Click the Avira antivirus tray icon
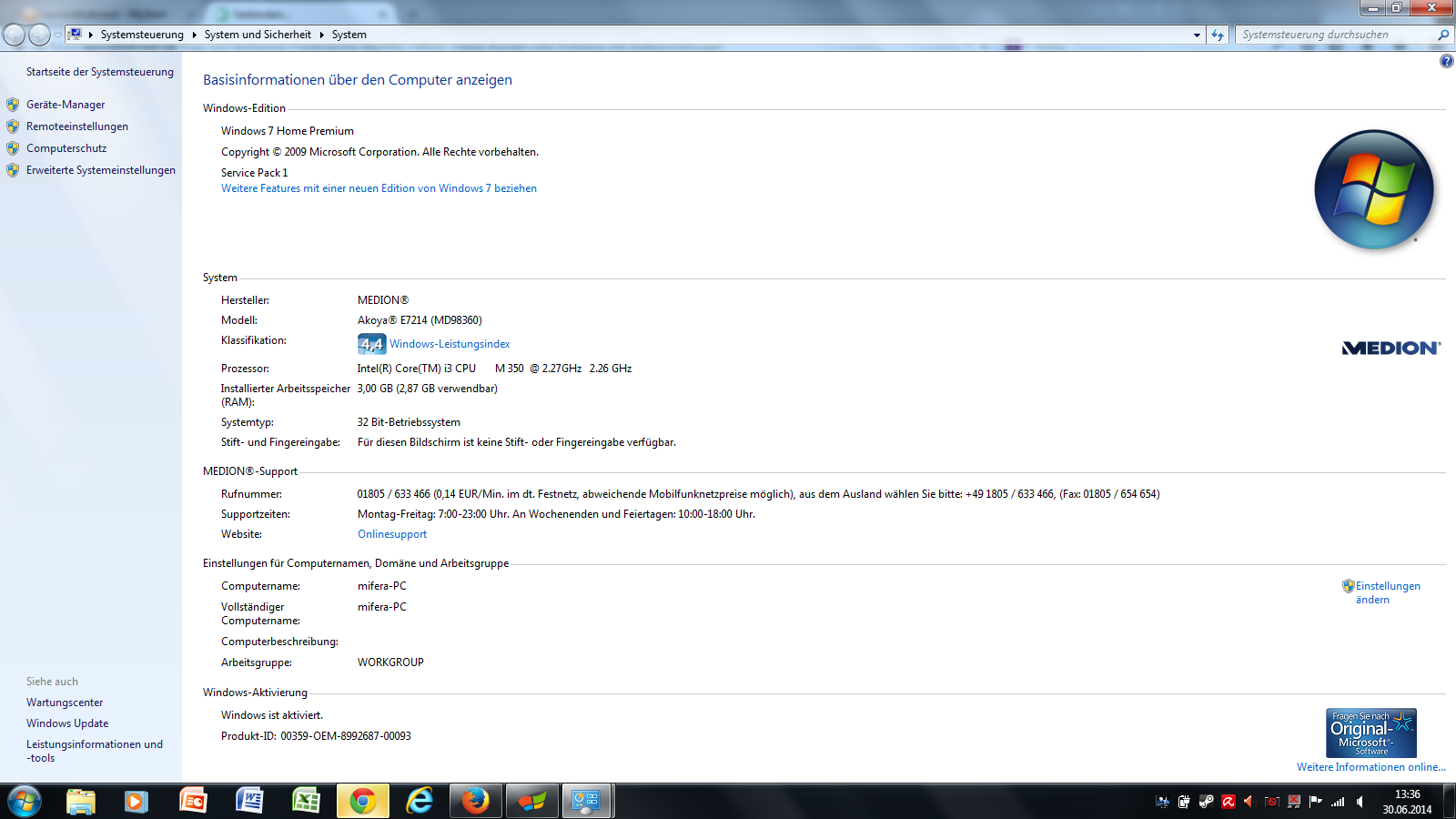 (1228, 802)
